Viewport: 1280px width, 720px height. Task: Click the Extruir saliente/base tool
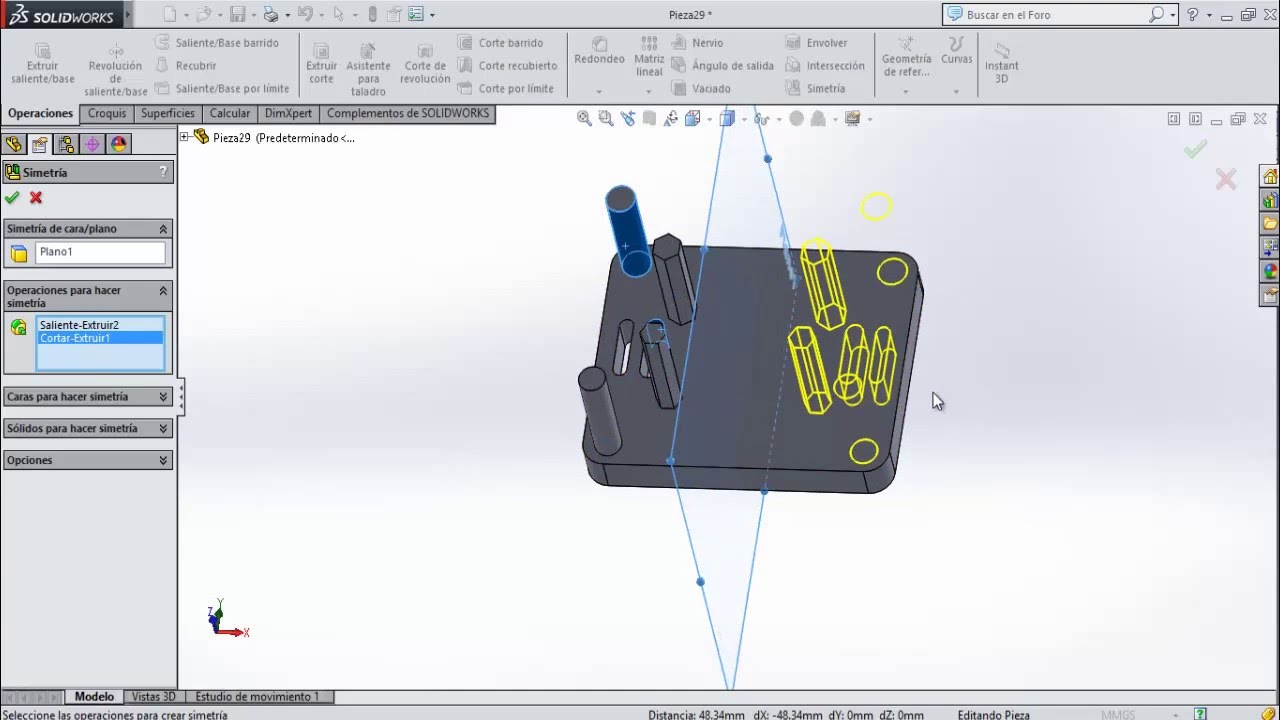coord(43,63)
